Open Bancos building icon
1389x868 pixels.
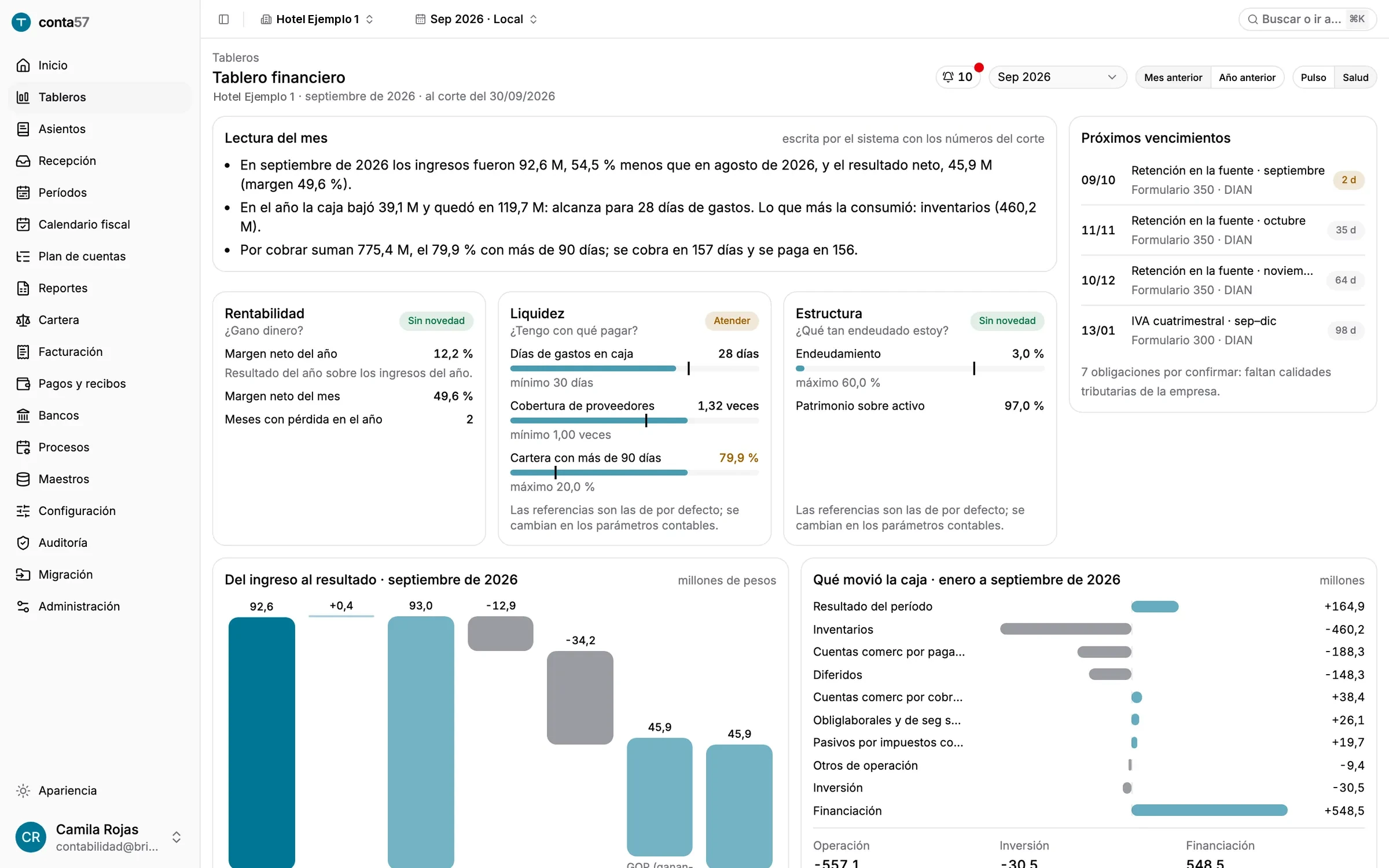pos(23,415)
